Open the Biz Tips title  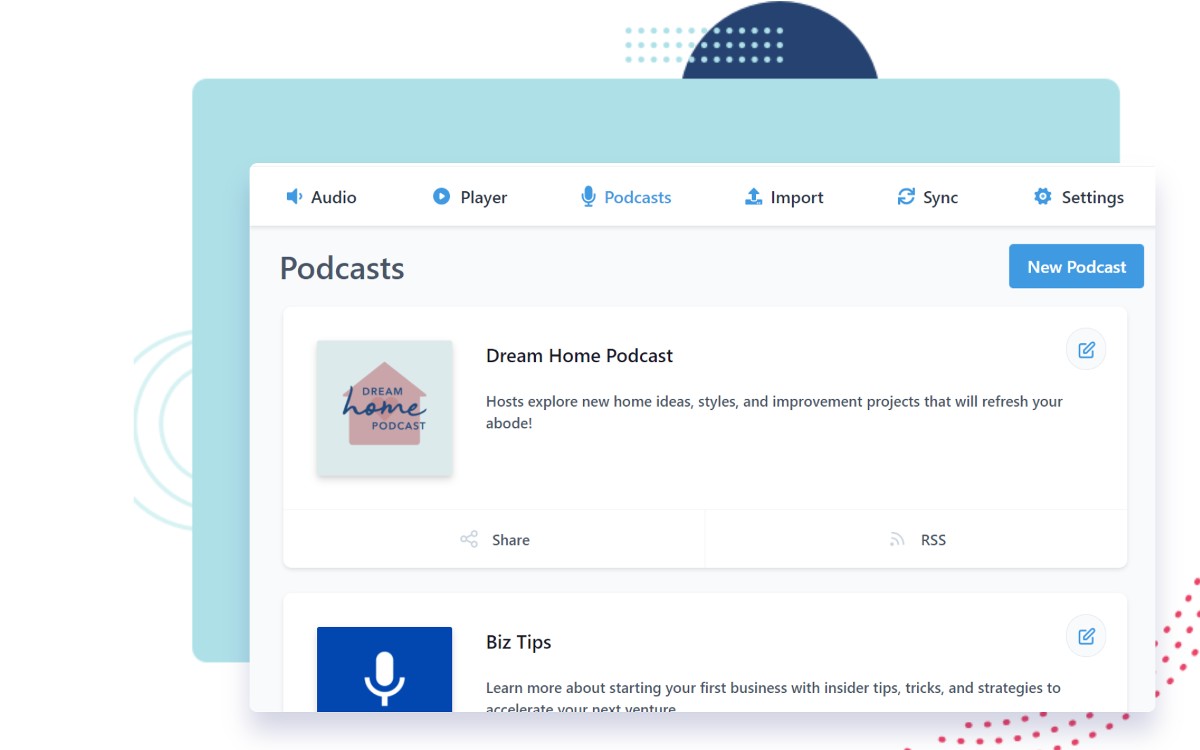(x=518, y=642)
